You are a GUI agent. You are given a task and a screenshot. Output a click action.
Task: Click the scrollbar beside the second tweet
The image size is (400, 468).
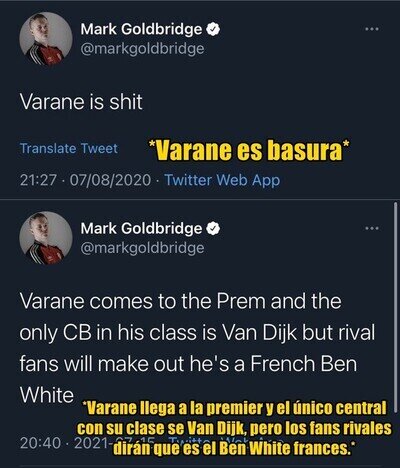[x=395, y=307]
